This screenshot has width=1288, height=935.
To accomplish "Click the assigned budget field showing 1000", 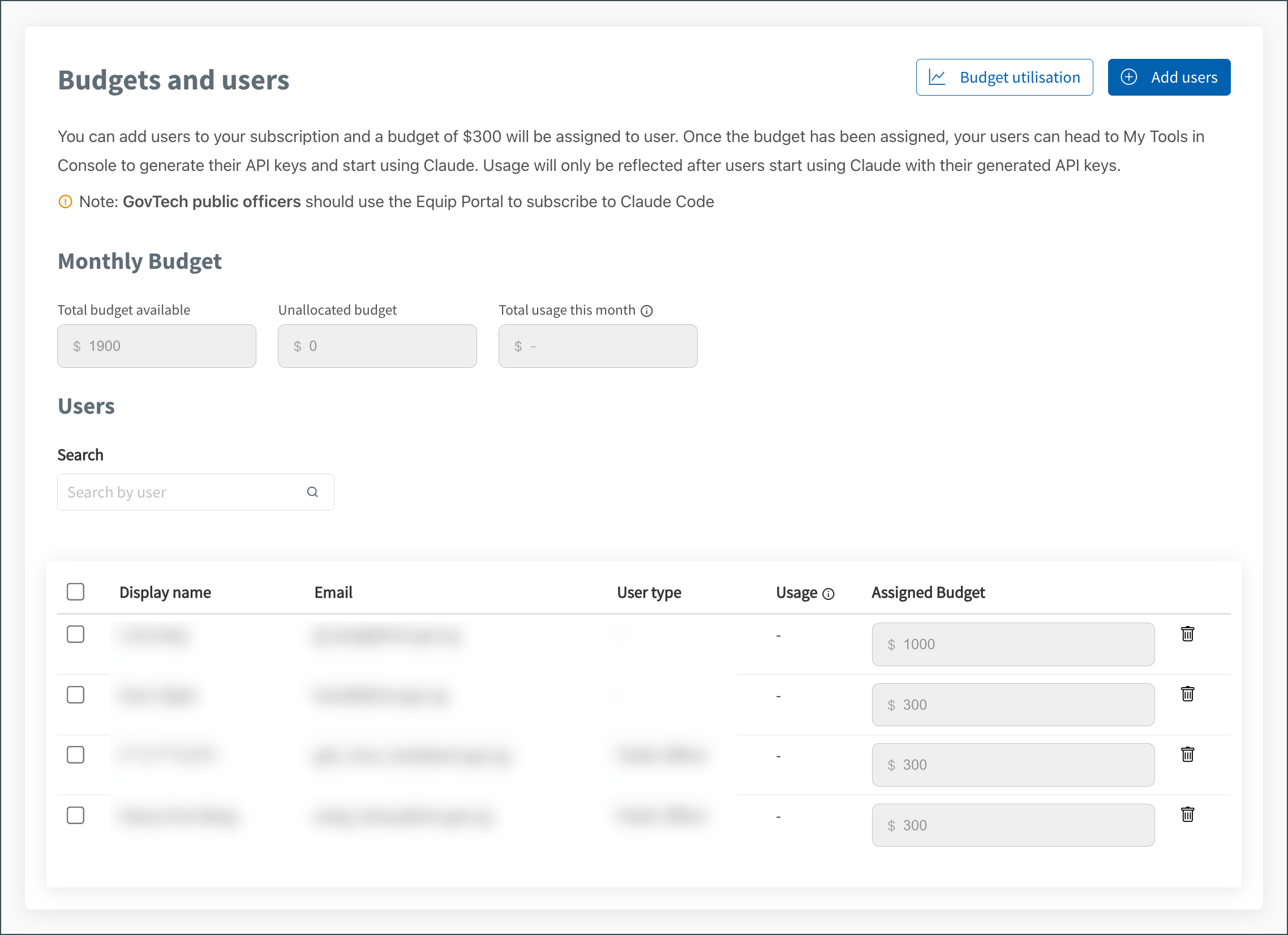I will point(1013,644).
